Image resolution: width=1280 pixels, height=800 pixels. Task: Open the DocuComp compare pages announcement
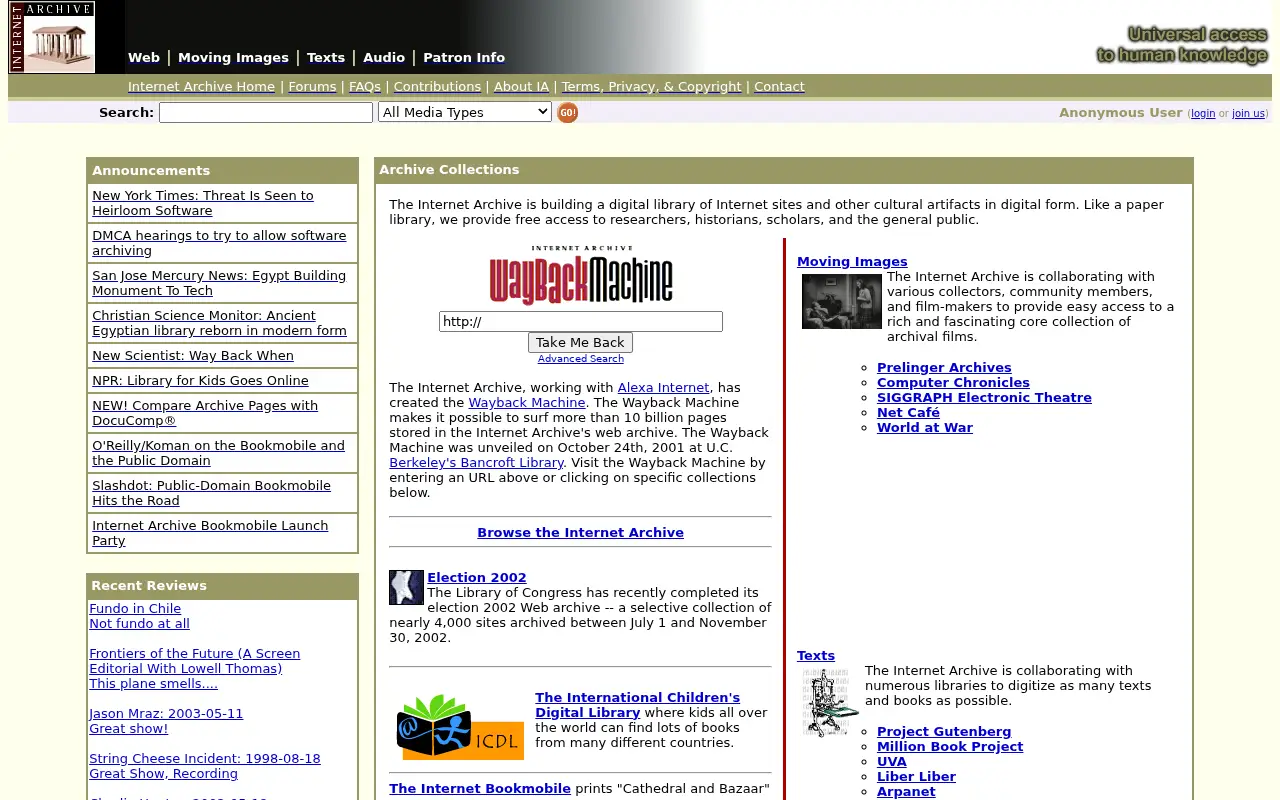click(x=205, y=413)
